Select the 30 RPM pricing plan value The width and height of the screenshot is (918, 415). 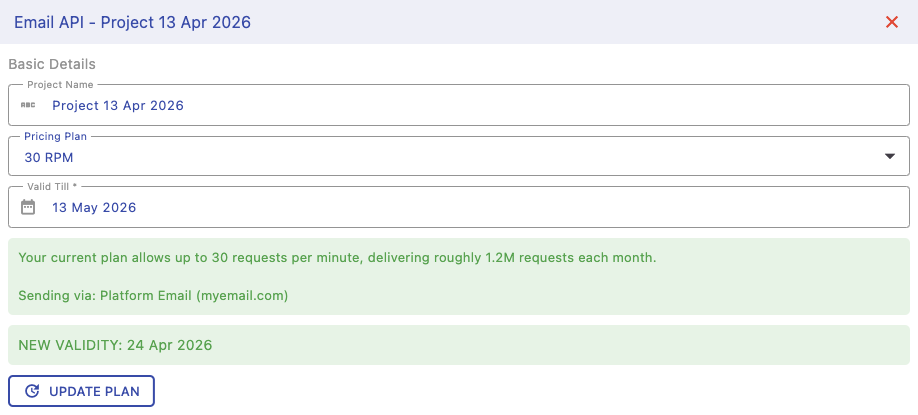point(49,157)
